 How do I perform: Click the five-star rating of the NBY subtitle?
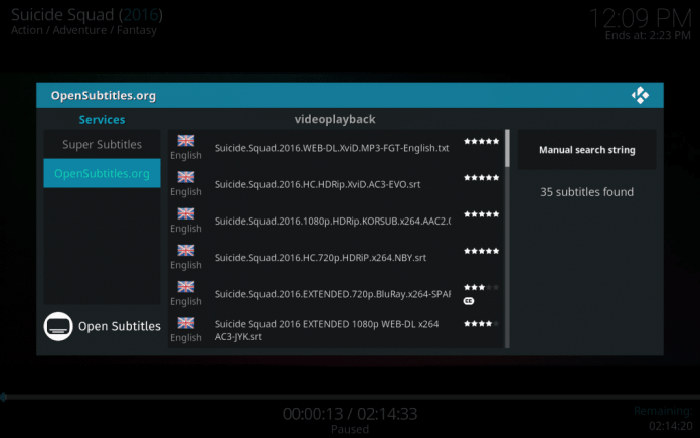[x=481, y=251]
